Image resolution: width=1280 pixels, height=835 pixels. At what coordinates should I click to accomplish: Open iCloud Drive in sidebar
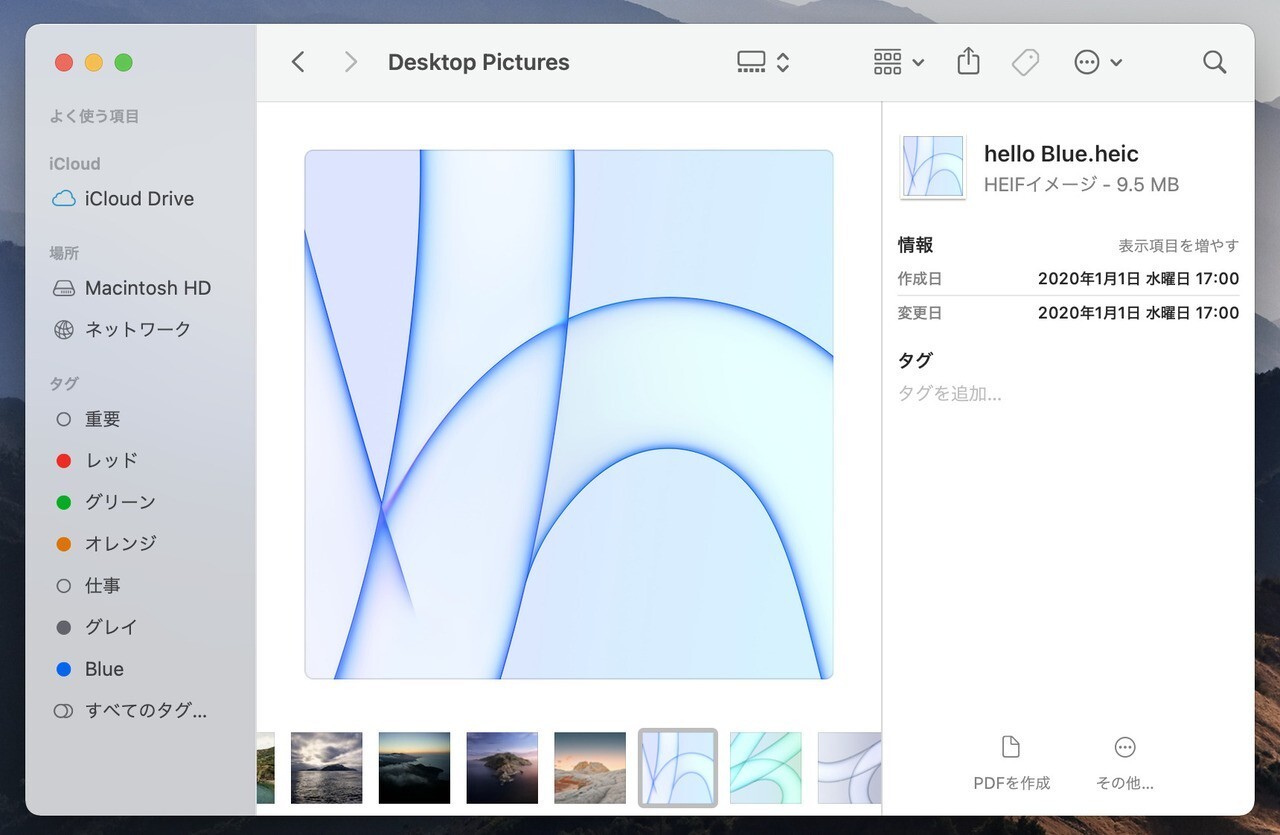(x=124, y=199)
